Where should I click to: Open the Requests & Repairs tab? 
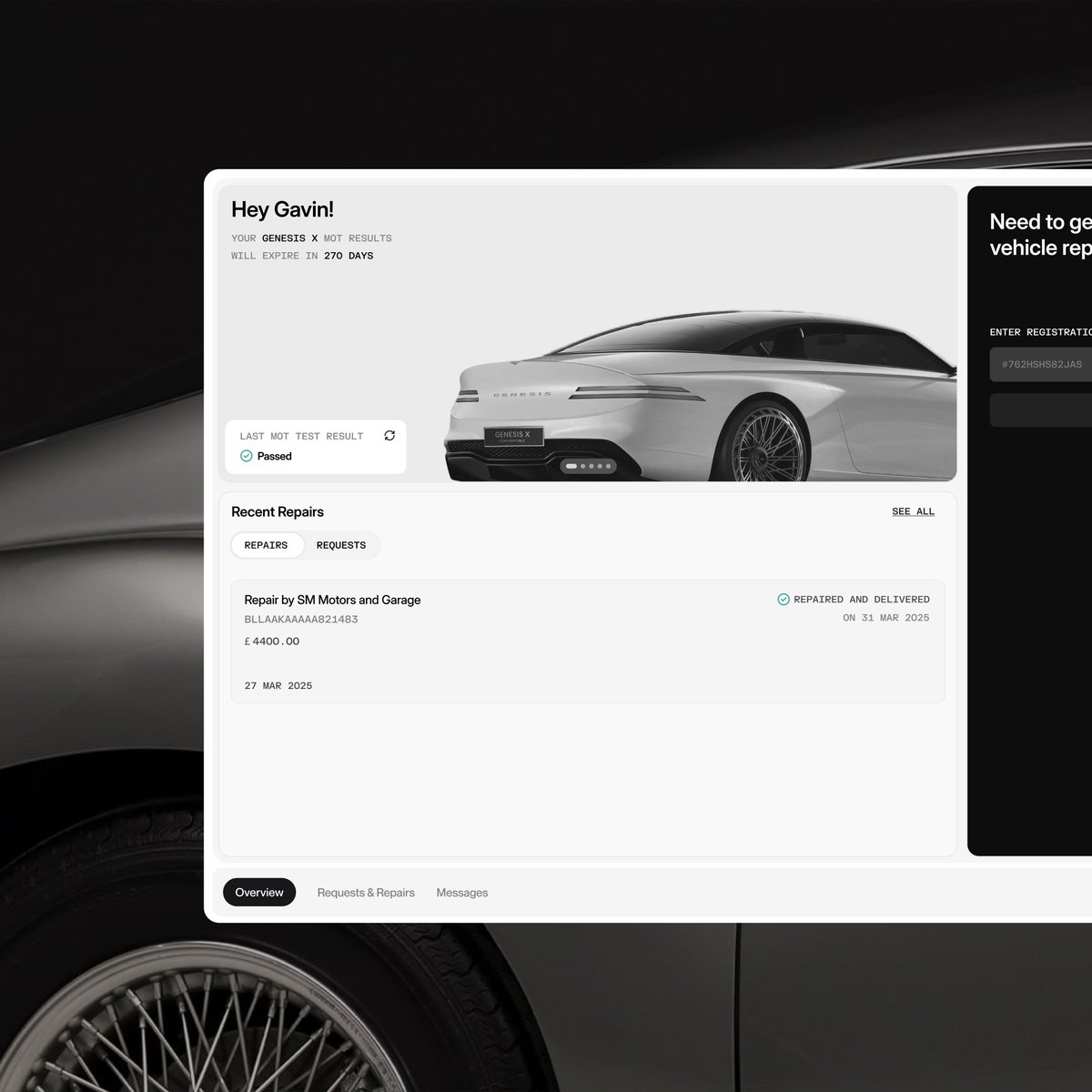pos(366,893)
